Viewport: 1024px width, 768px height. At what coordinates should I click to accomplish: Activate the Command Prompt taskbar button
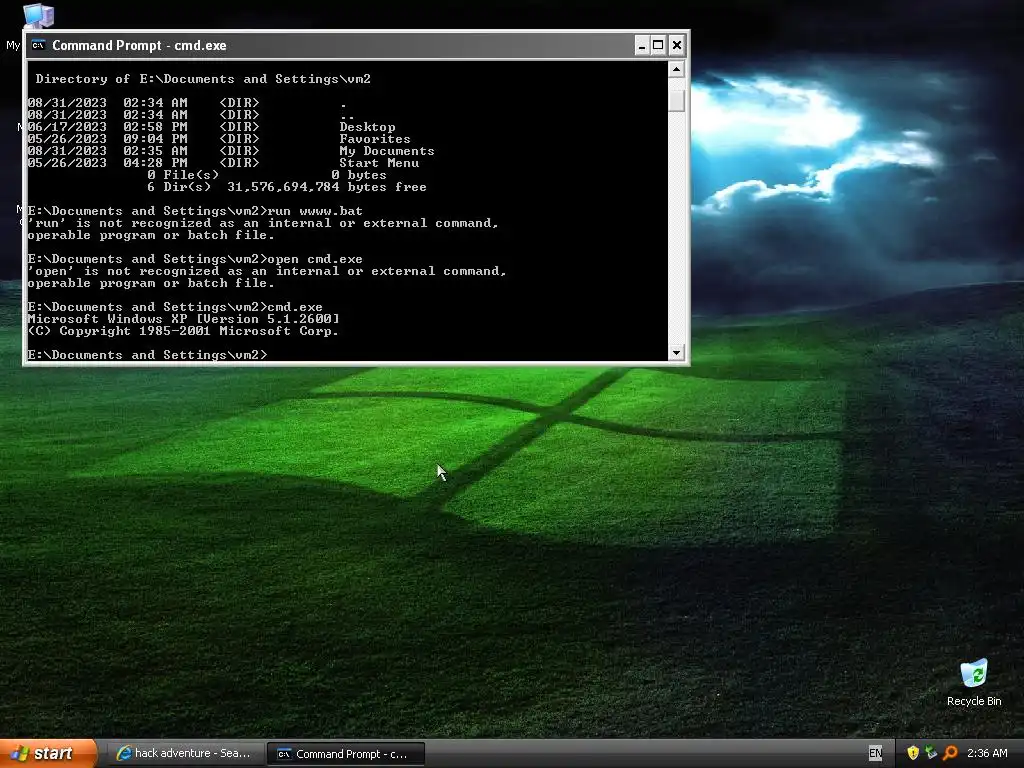345,754
